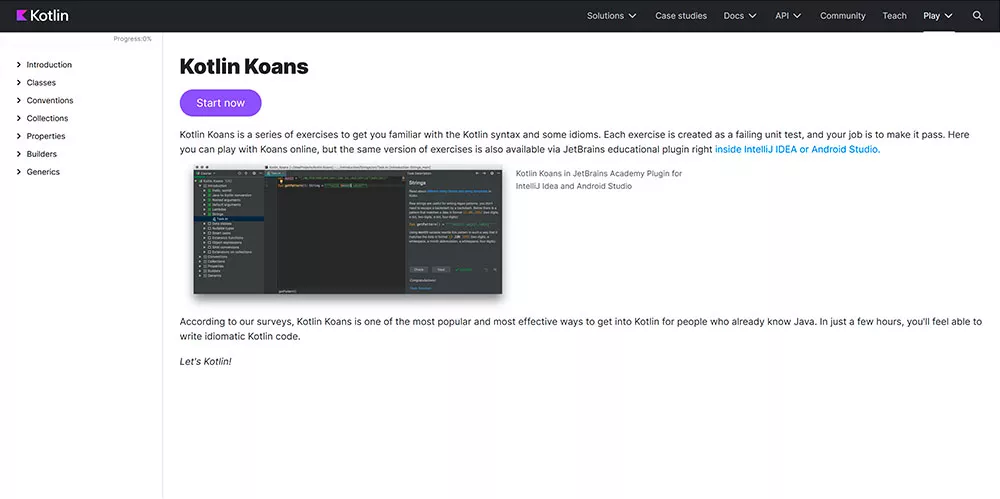Image resolution: width=1000 pixels, height=499 pixels.
Task: Expand the Introduction chevron in sidebar
Action: [19, 64]
